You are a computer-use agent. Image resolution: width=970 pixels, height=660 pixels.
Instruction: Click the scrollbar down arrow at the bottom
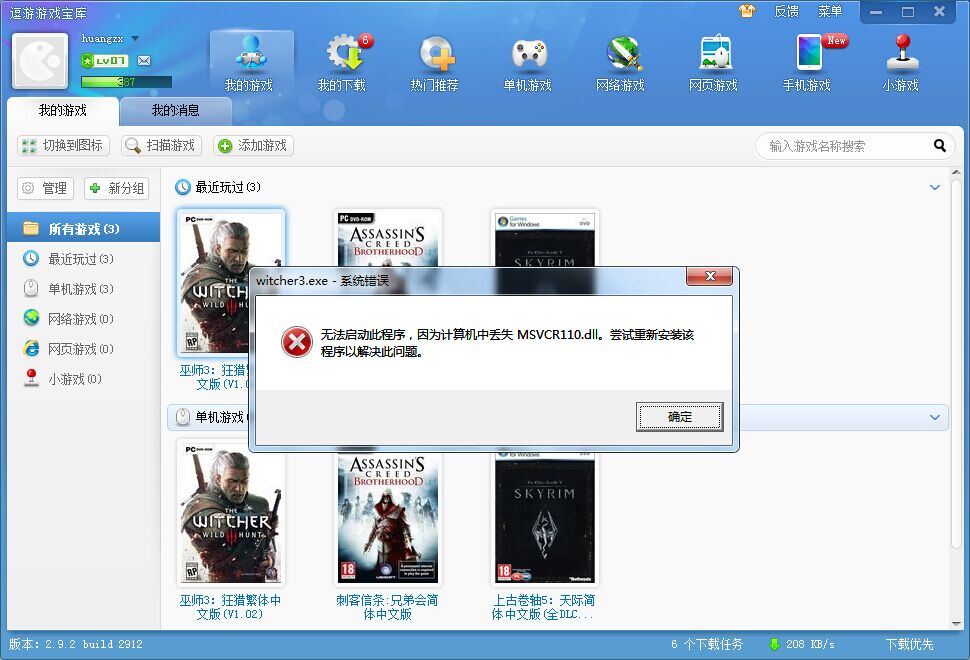tap(956, 624)
